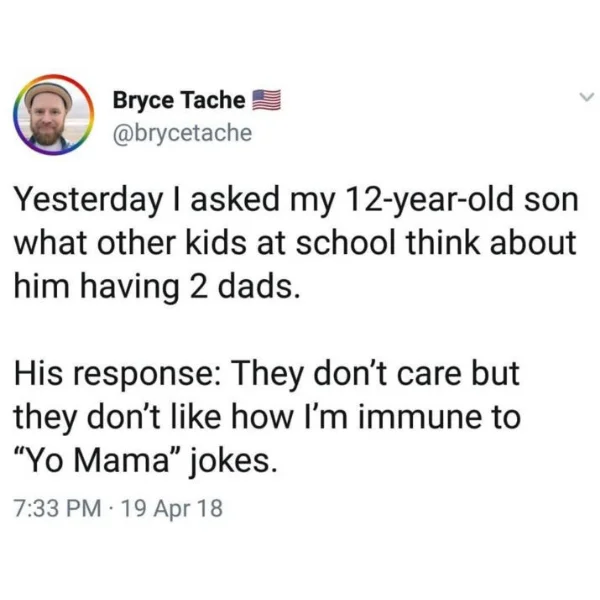Visit the @brycetache handle
The width and height of the screenshot is (600, 600).
[183, 133]
